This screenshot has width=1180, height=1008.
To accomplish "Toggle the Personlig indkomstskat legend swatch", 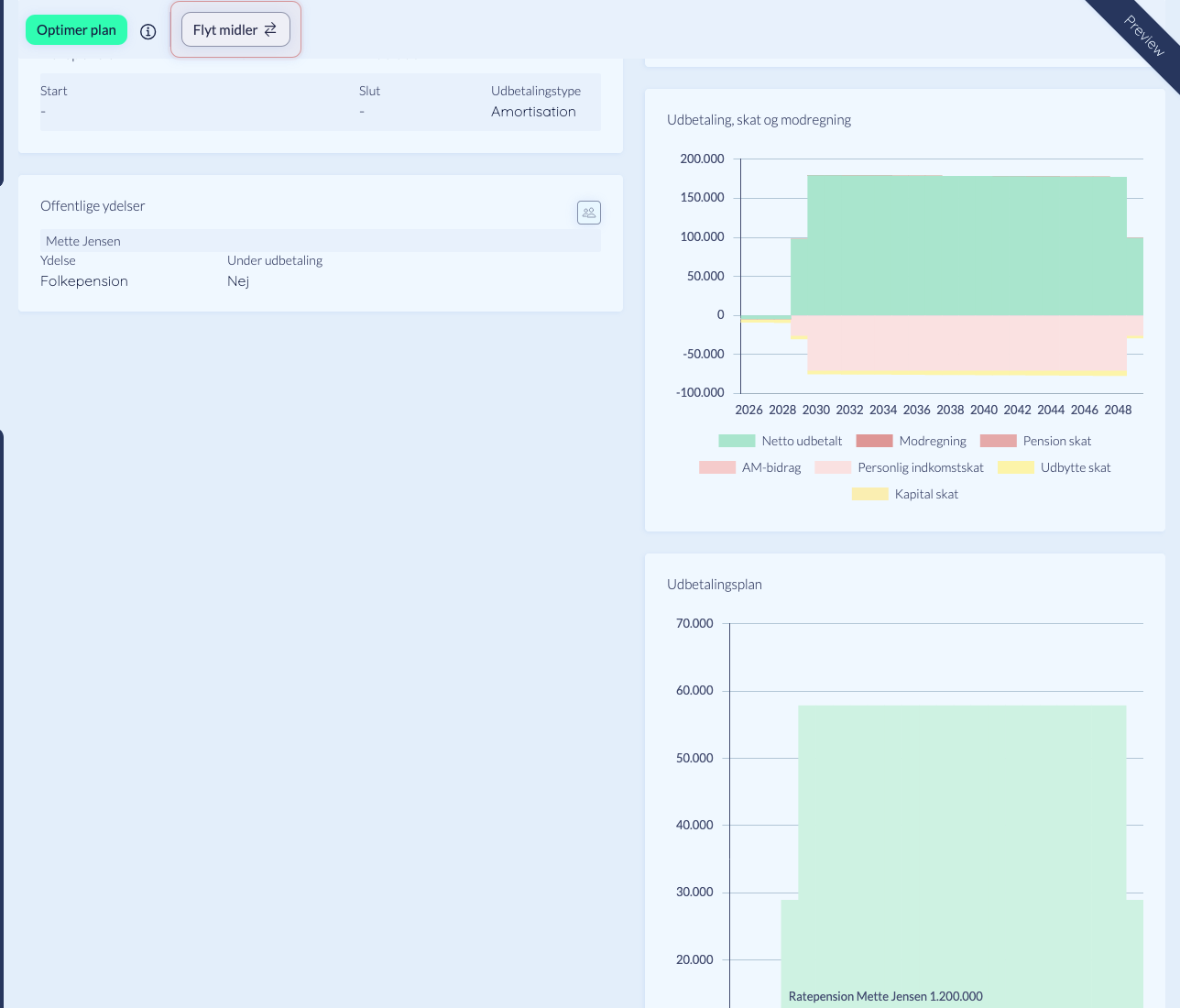I will 833,467.
